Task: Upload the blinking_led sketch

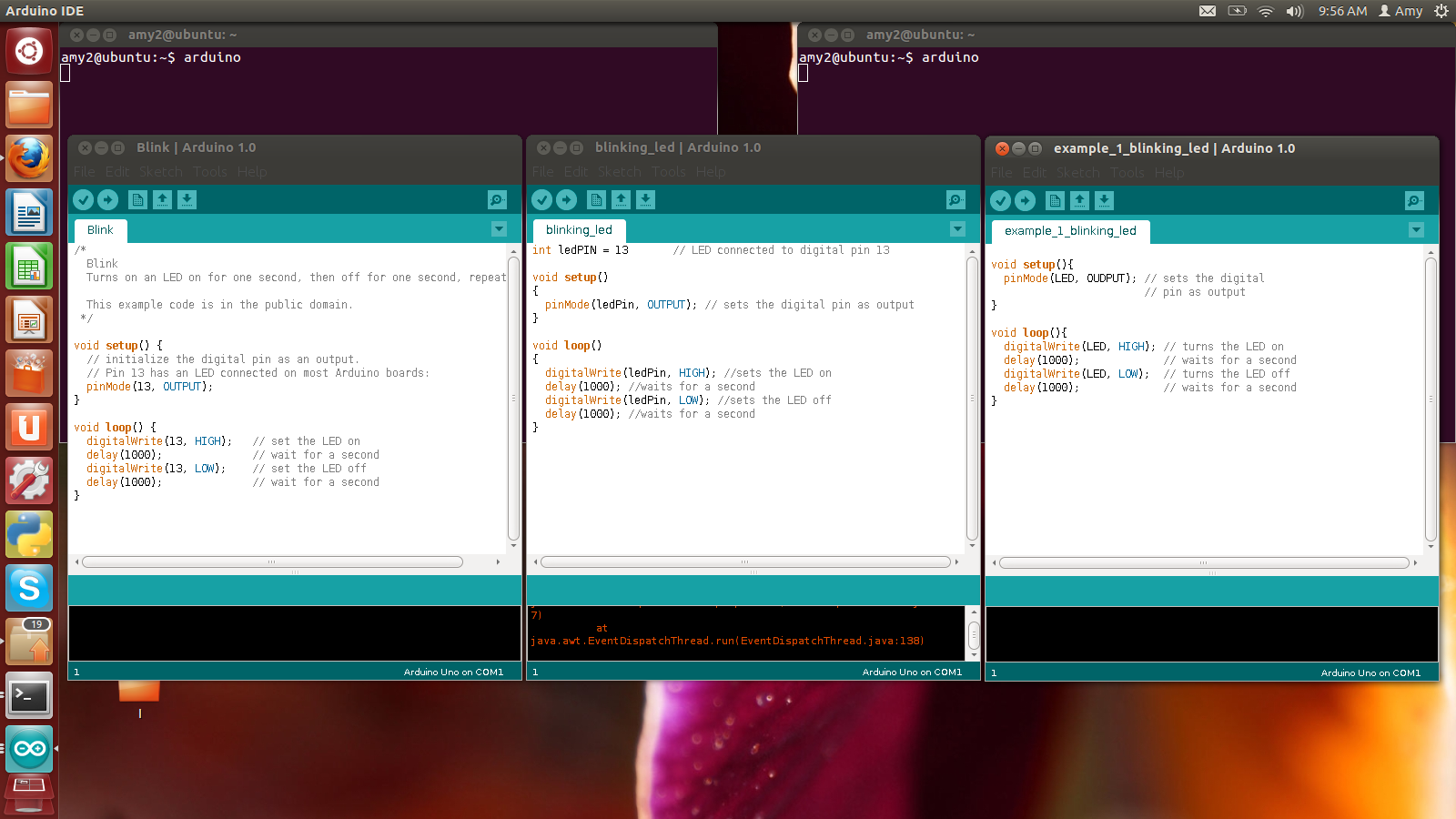Action: (566, 199)
